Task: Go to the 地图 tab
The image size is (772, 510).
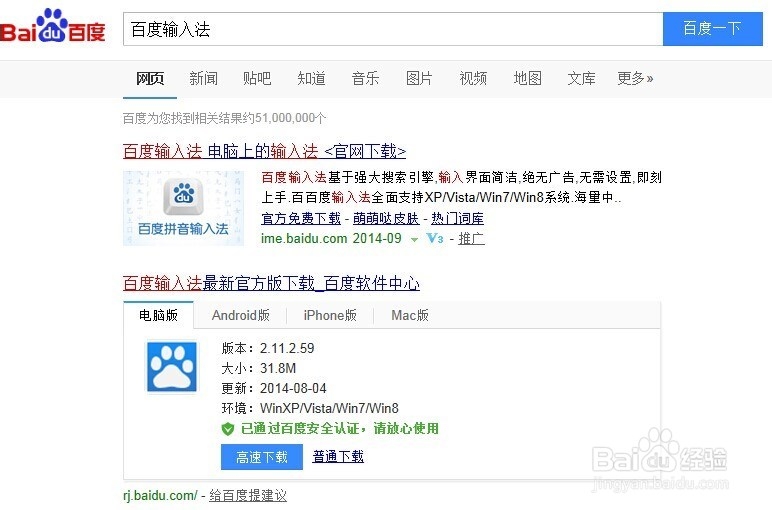Action: click(x=527, y=78)
